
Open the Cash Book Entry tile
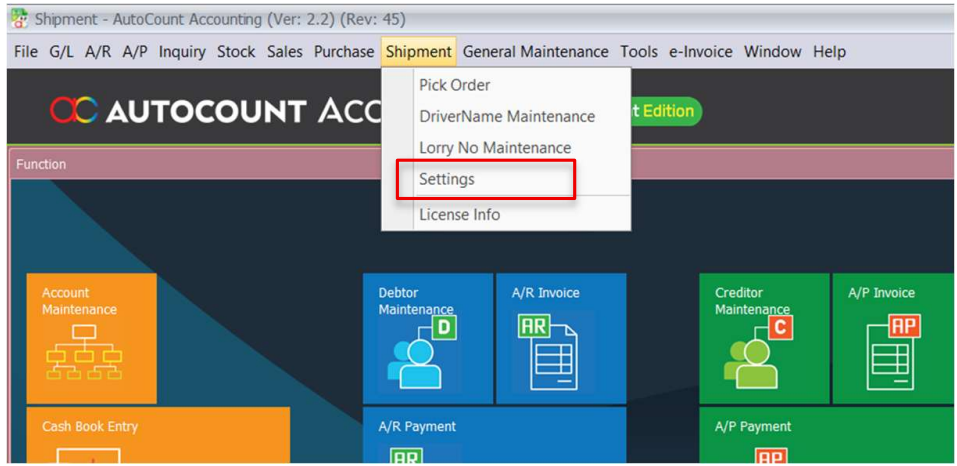pos(158,435)
